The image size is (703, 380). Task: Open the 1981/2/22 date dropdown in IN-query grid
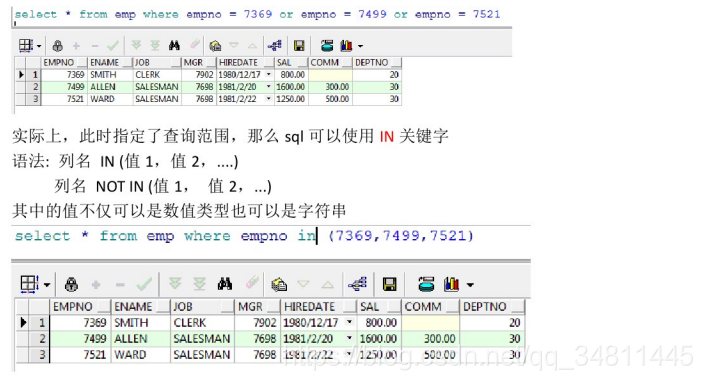pos(349,354)
